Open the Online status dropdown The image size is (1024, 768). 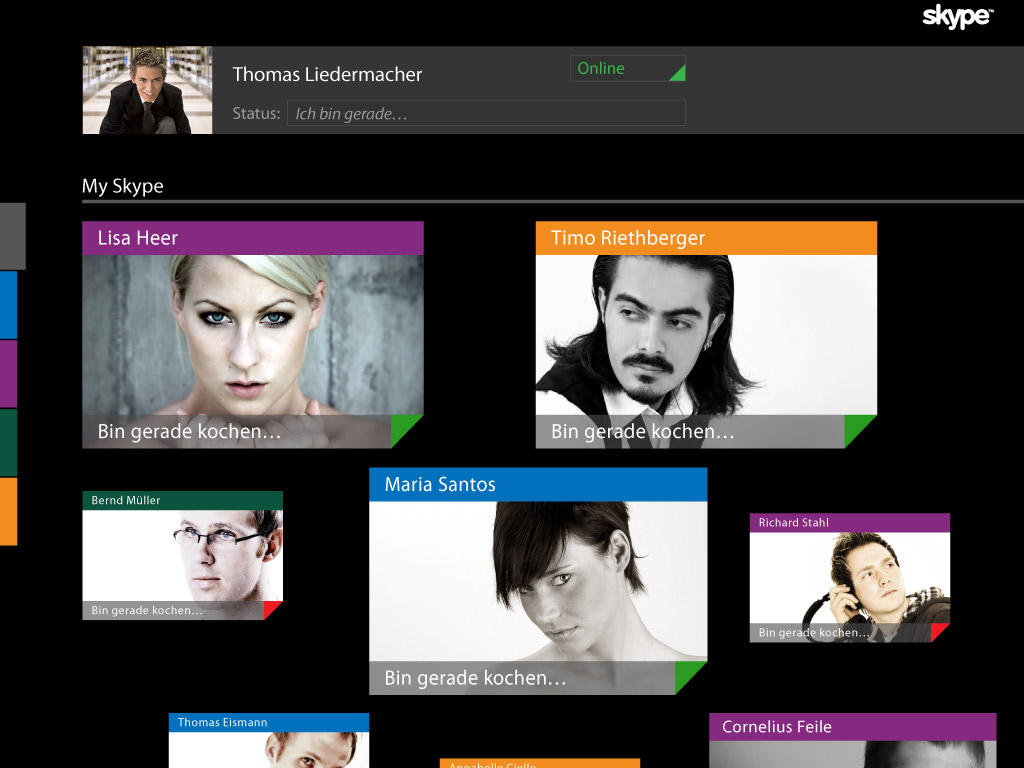[628, 69]
